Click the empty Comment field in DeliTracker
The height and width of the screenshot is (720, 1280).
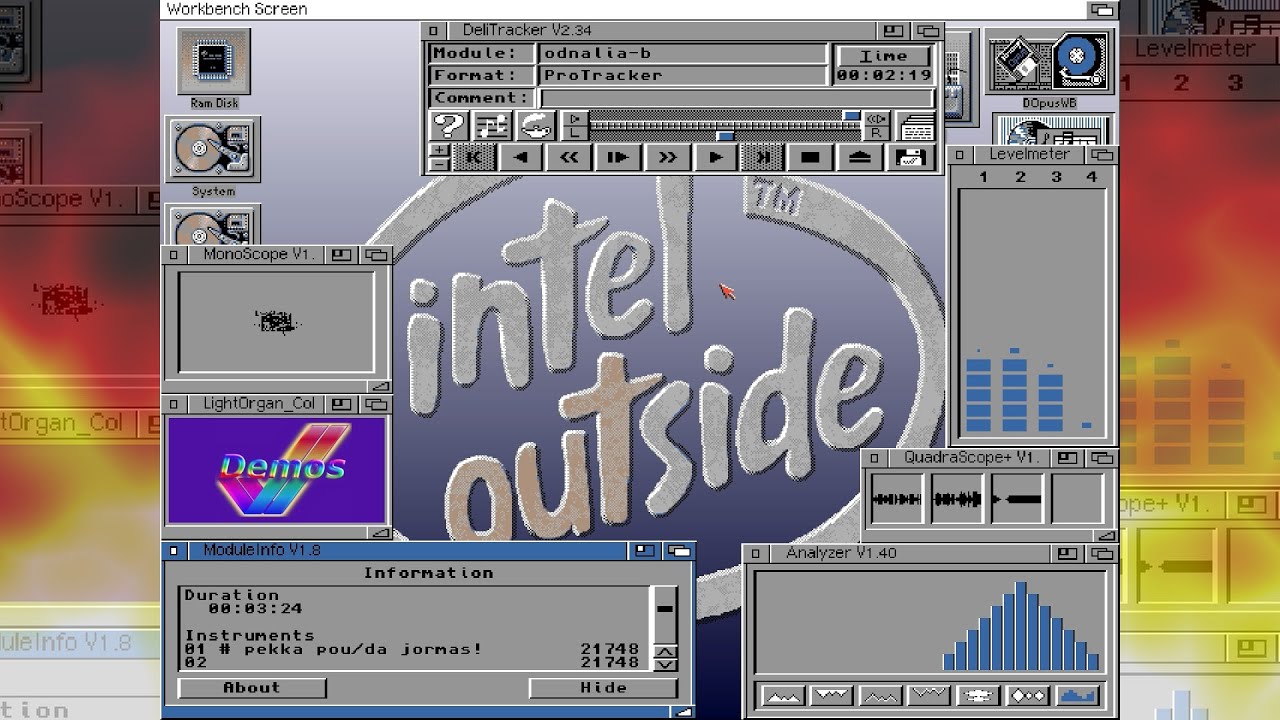[736, 98]
